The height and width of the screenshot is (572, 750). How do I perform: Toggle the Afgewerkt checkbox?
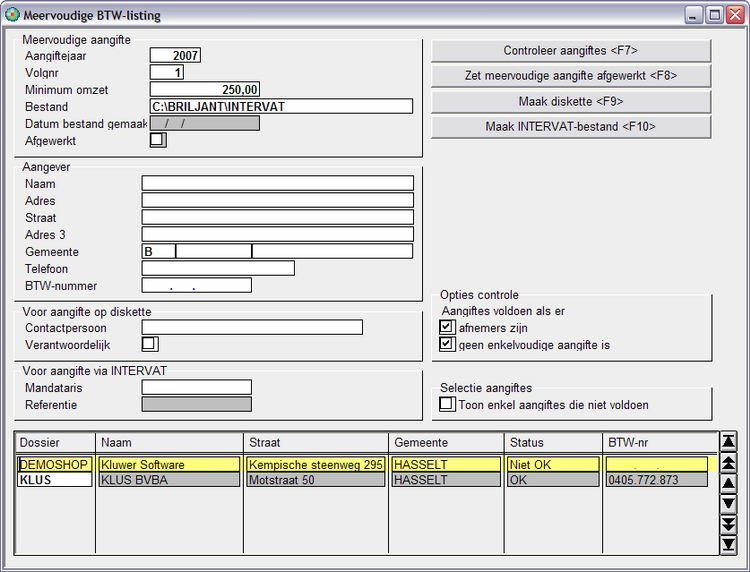tap(158, 140)
